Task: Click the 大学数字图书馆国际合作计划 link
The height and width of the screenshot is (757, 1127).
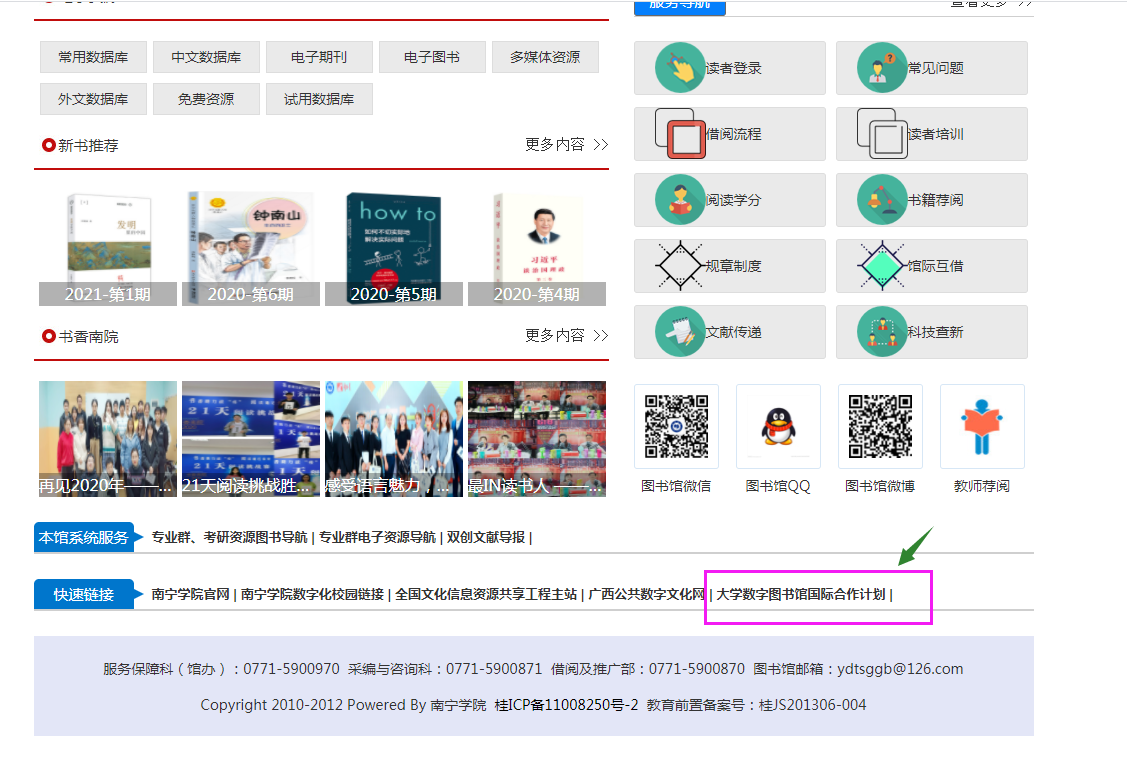Action: point(800,594)
